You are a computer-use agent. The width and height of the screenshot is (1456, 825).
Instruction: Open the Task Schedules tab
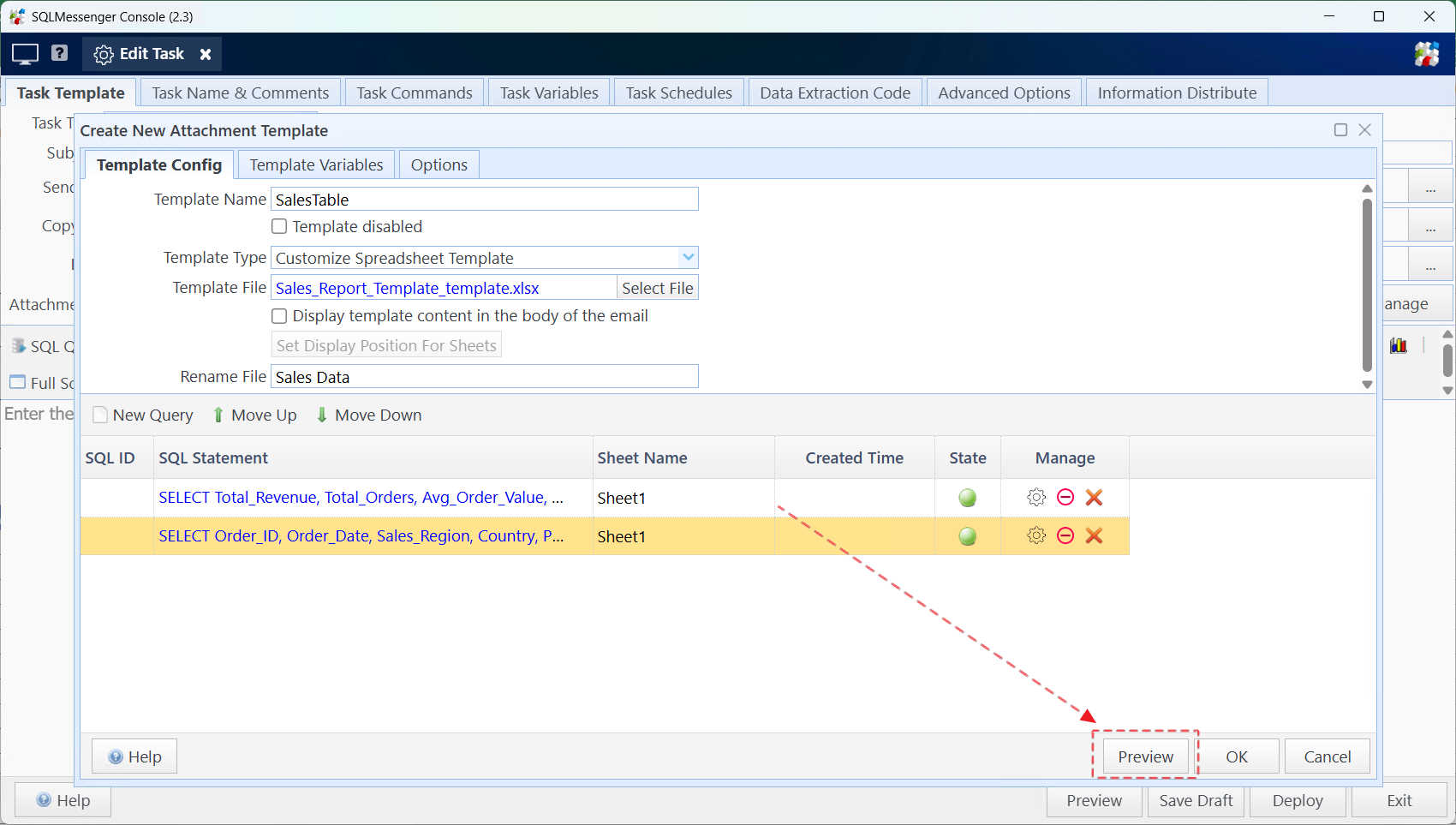coord(678,93)
